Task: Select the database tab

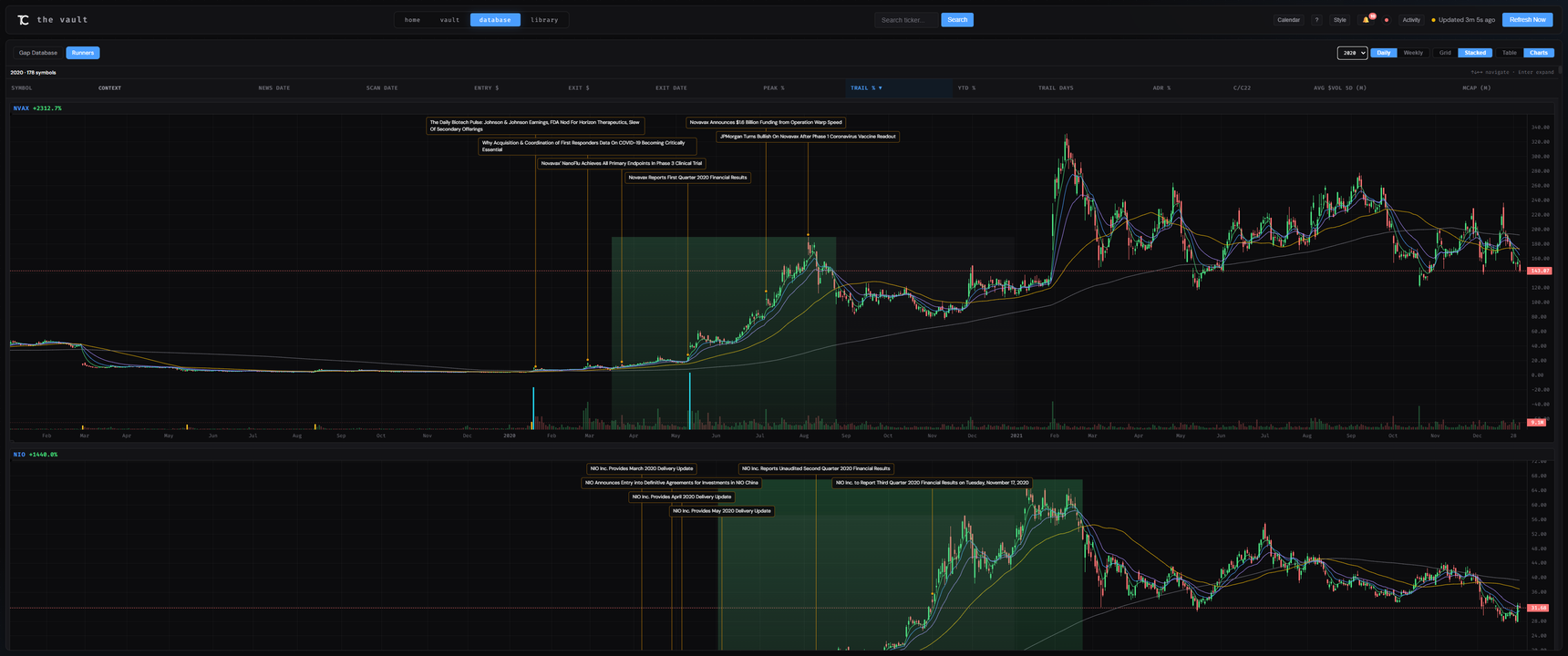Action: (x=495, y=20)
